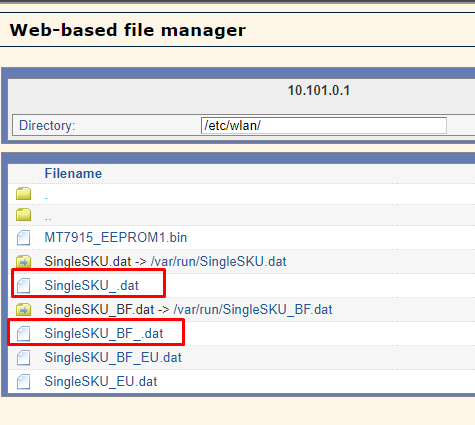Go to parent directory '..' link

point(48,218)
